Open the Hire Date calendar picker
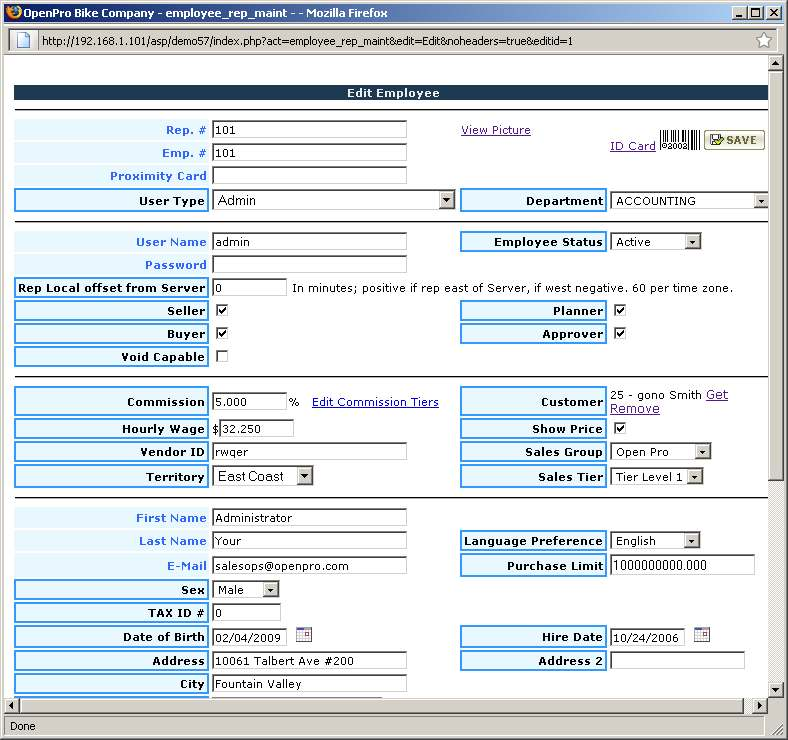788x740 pixels. point(701,635)
